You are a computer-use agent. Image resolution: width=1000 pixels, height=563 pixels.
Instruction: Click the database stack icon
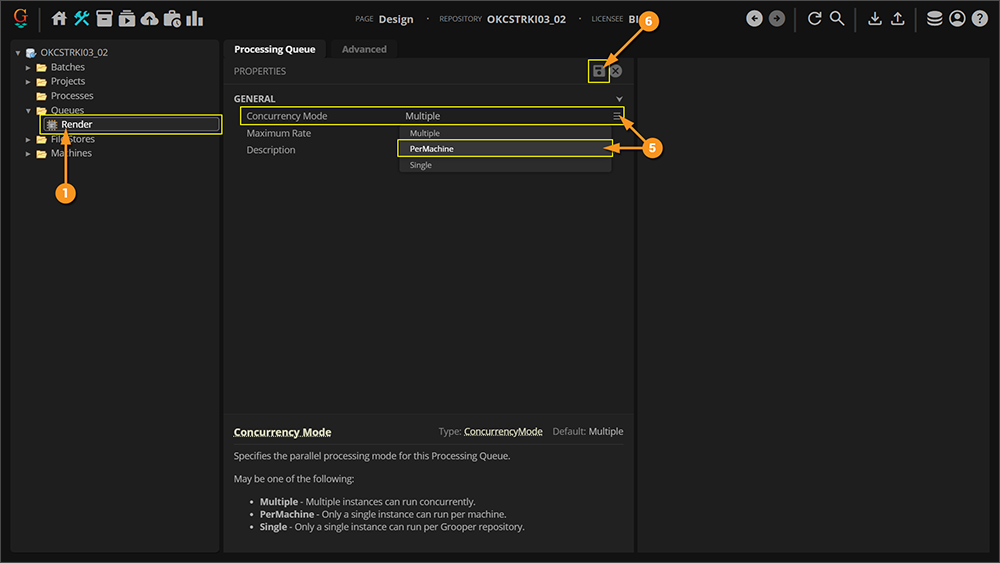[x=934, y=18]
